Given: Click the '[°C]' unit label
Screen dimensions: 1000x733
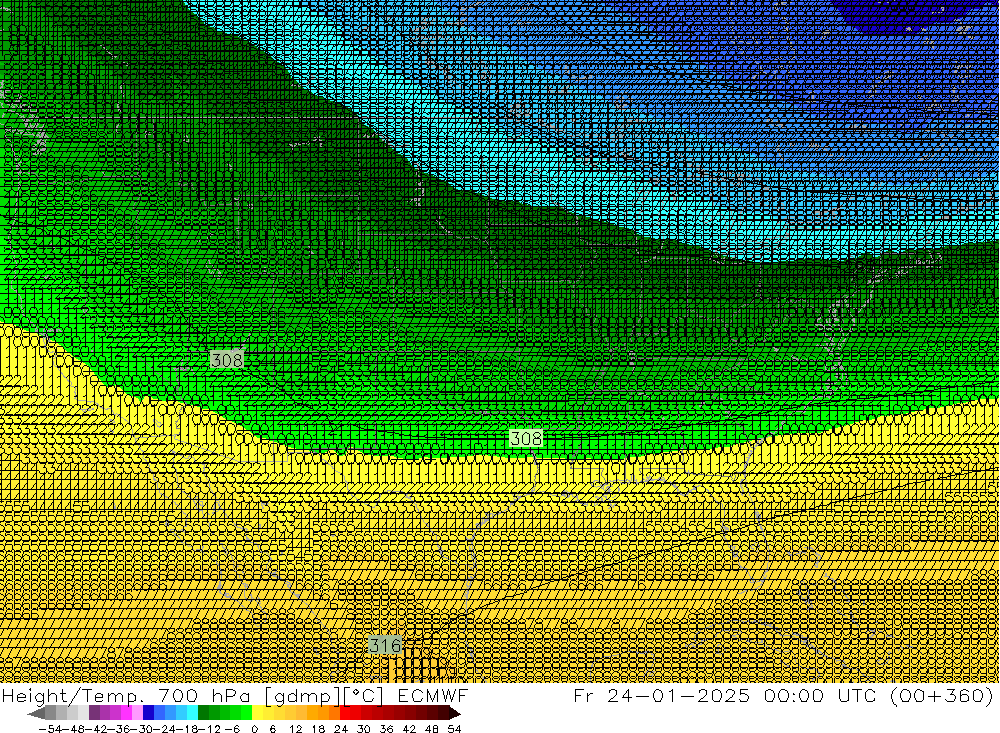Looking at the screenshot, I should (364, 695).
